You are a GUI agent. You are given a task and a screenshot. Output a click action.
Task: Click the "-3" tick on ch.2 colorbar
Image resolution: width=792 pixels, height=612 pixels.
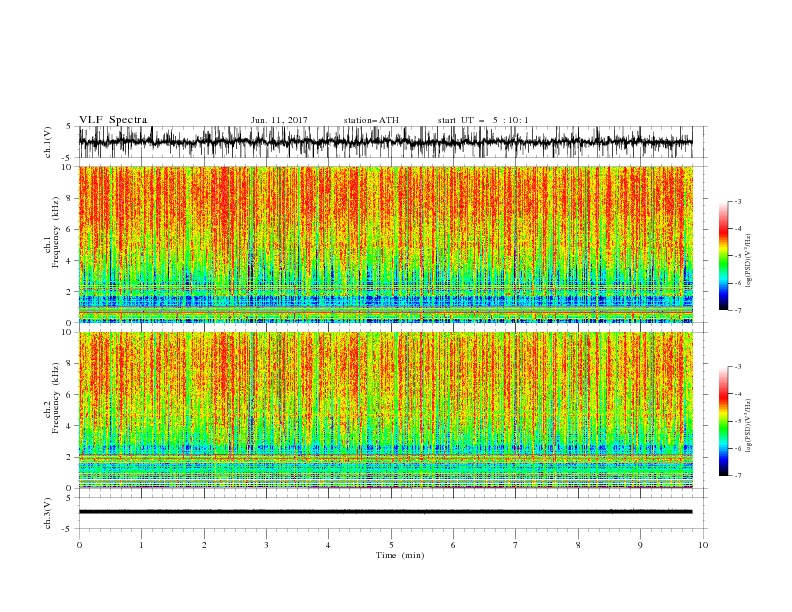tap(738, 367)
